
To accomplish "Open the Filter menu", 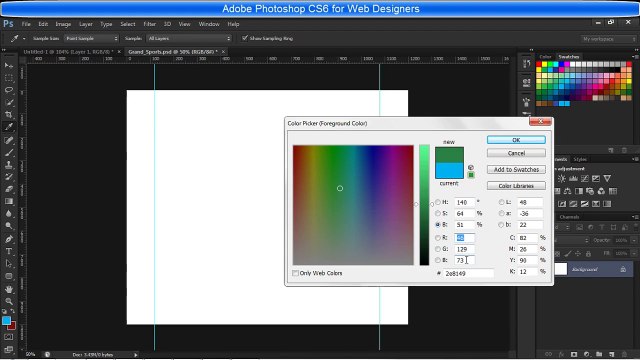I will [x=149, y=24].
